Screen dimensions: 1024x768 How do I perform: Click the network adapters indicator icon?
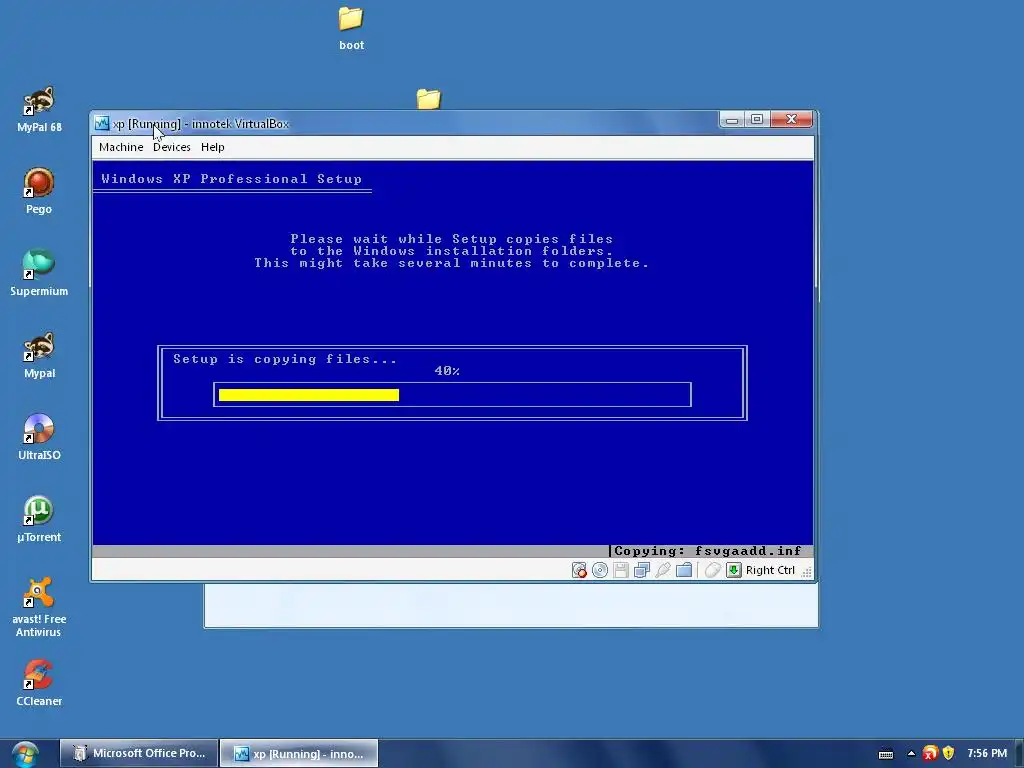tap(641, 570)
